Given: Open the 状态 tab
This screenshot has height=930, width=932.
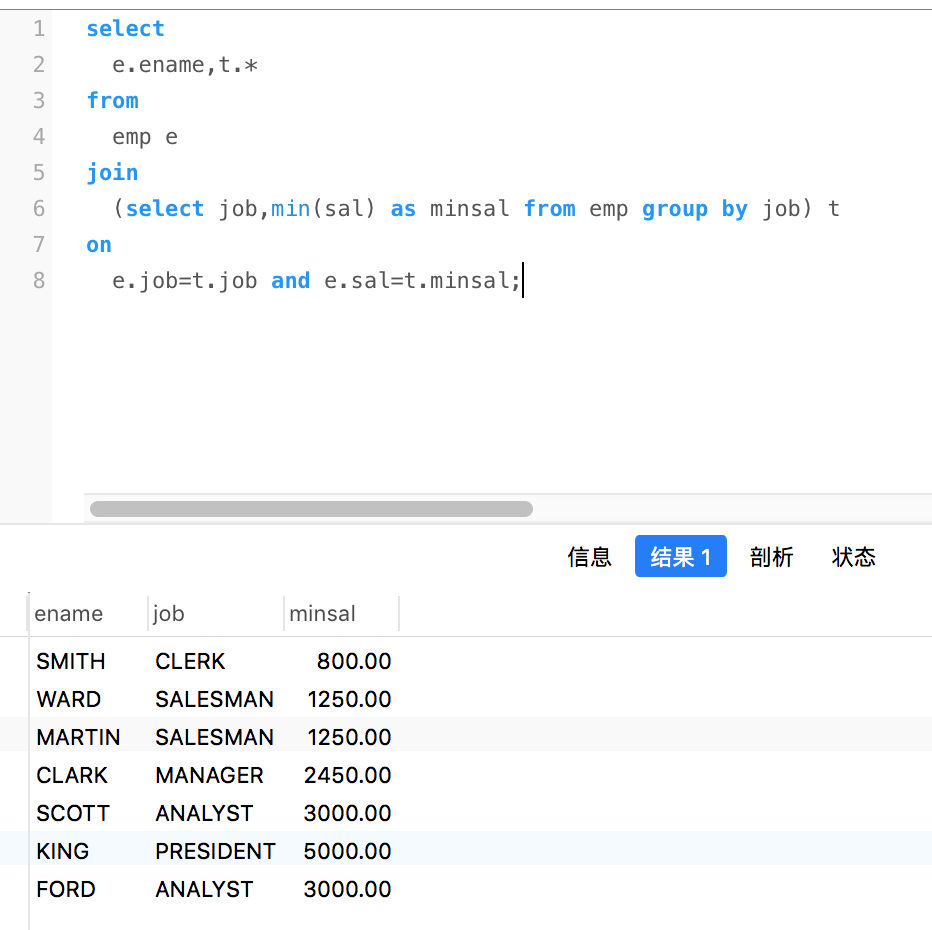Looking at the screenshot, I should [x=853, y=557].
